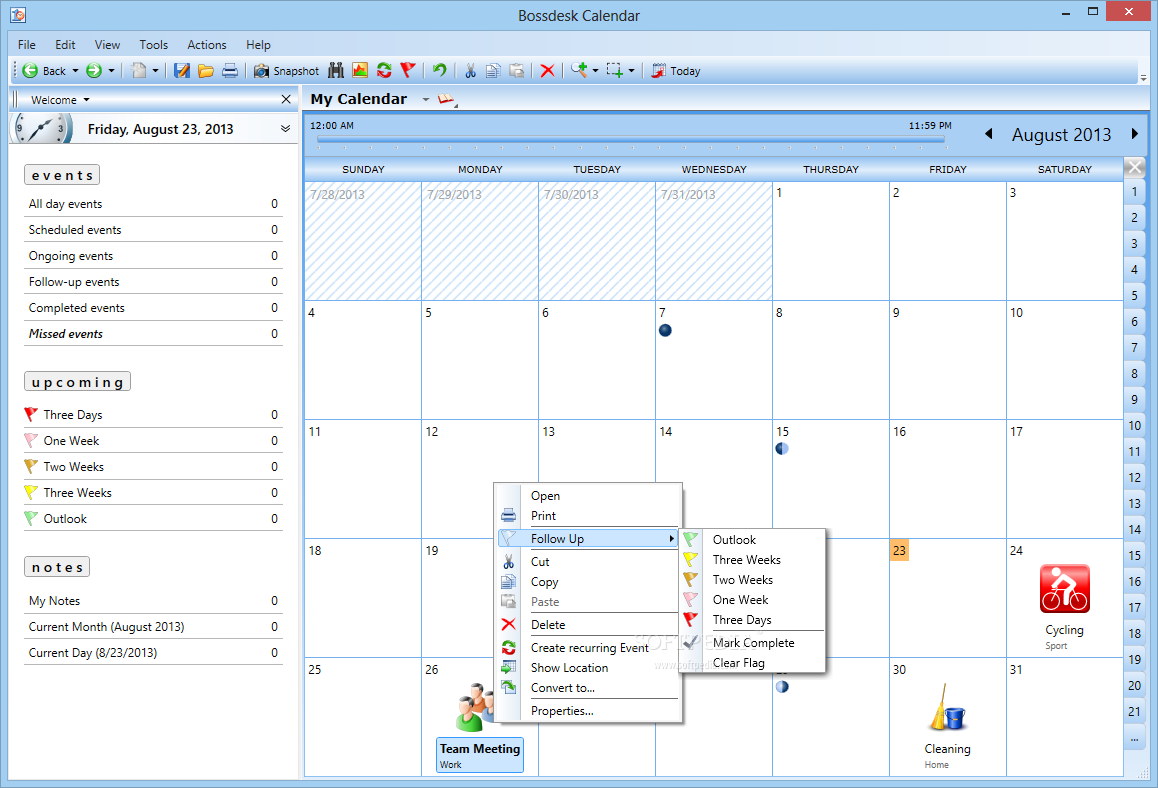Go to previous month arrow
This screenshot has width=1158, height=788.
point(989,134)
